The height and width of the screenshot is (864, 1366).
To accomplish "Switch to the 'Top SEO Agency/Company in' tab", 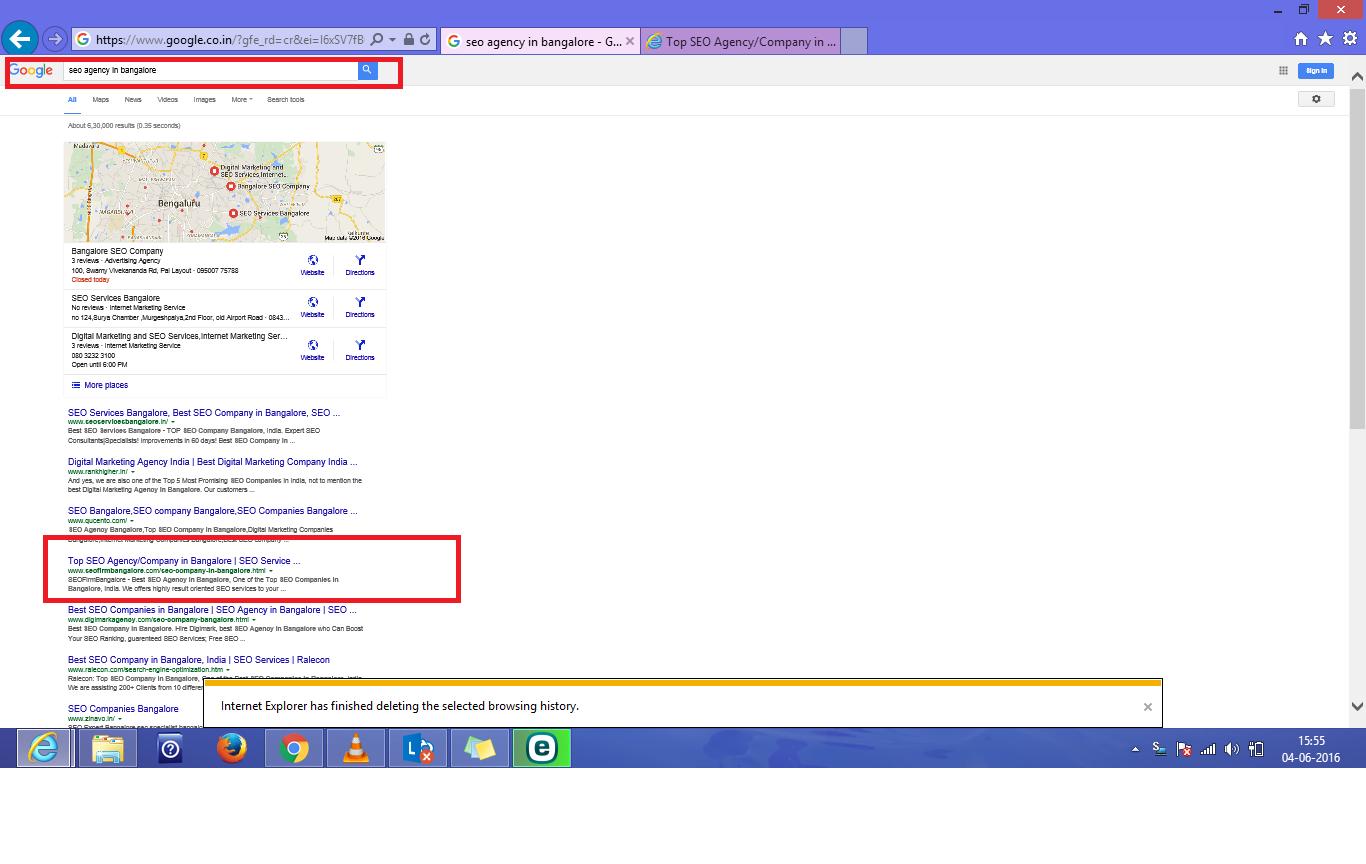I will click(x=740, y=41).
